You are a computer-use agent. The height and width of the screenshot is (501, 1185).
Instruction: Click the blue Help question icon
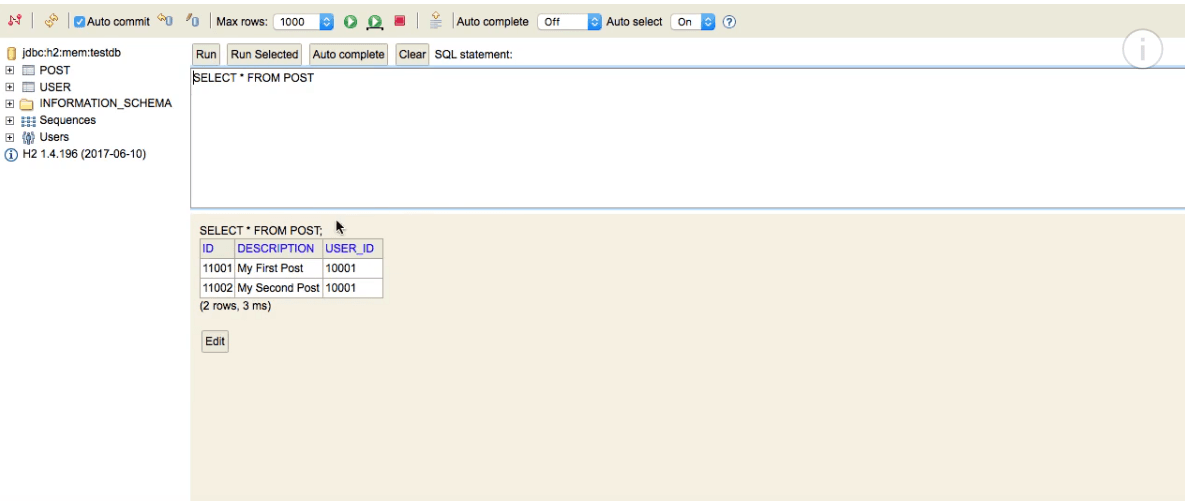click(x=729, y=22)
